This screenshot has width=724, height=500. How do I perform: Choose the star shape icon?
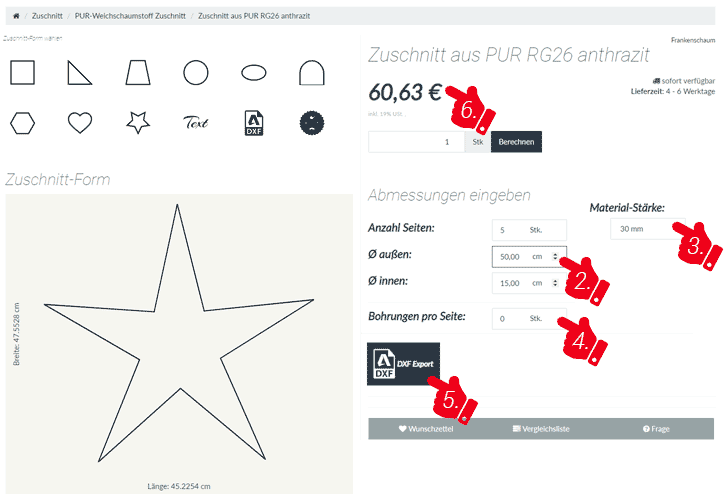[138, 122]
